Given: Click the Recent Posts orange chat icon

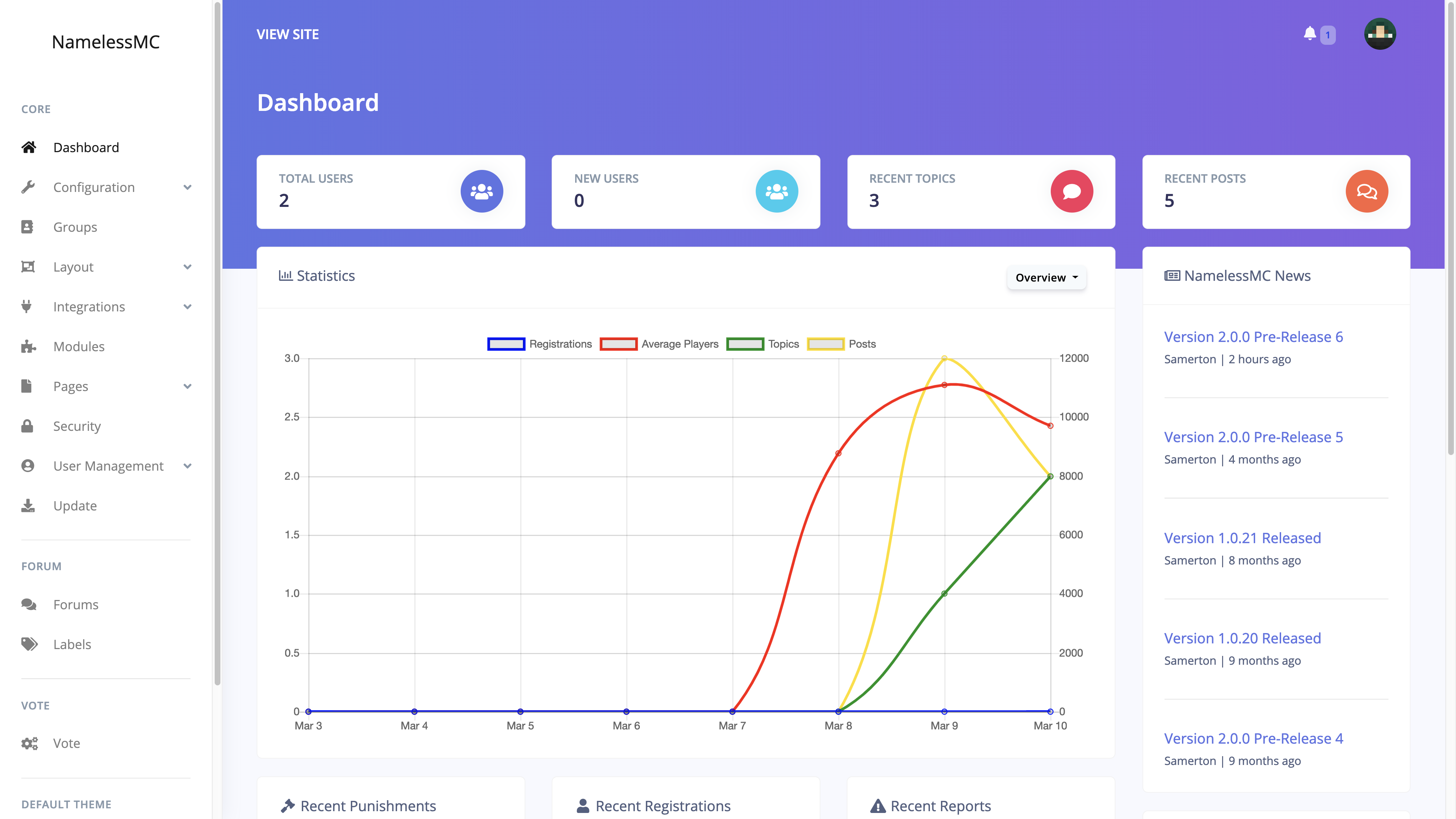Looking at the screenshot, I should [x=1367, y=192].
